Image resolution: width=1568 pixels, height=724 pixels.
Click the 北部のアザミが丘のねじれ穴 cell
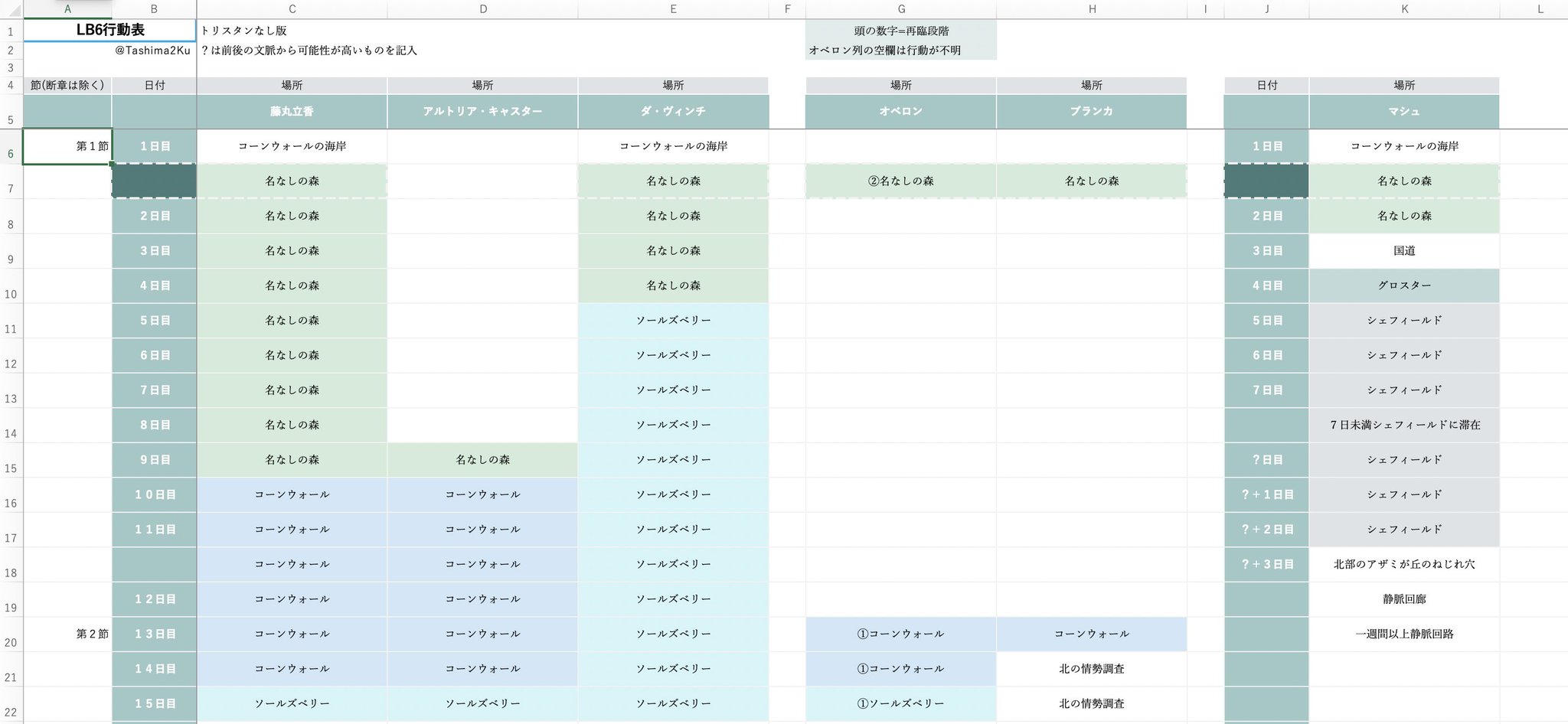tap(1404, 564)
